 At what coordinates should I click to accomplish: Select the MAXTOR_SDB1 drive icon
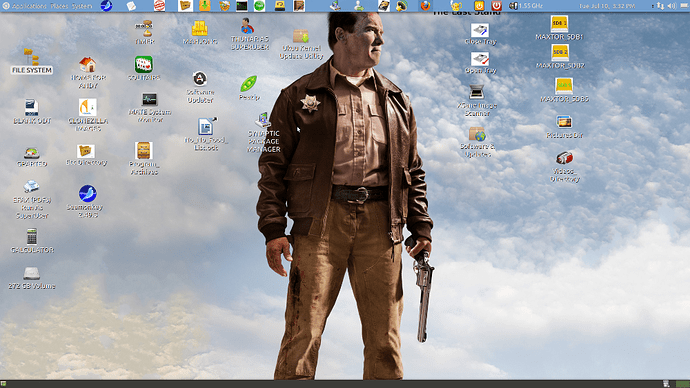point(559,28)
